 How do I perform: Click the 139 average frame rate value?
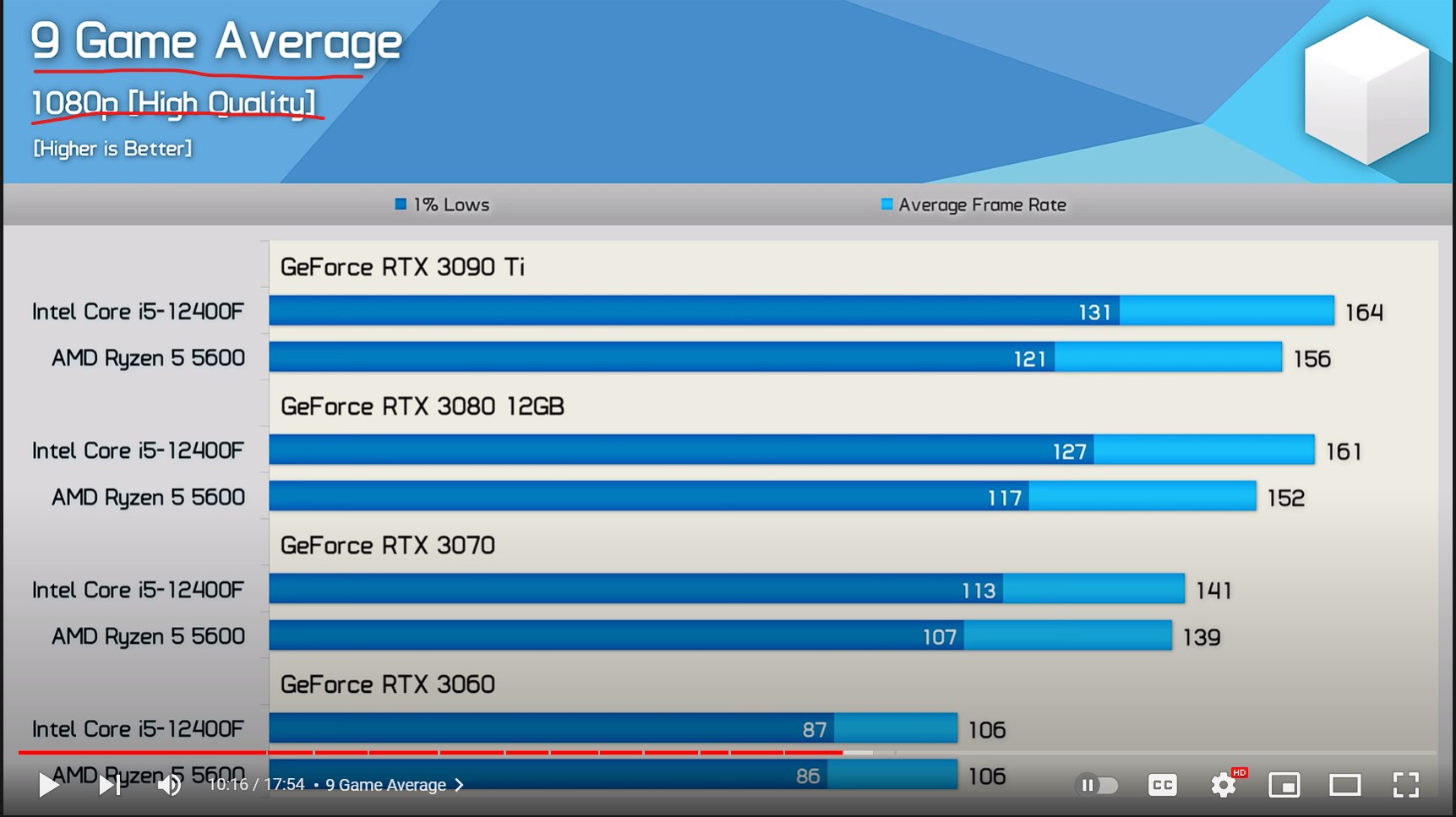[1202, 637]
